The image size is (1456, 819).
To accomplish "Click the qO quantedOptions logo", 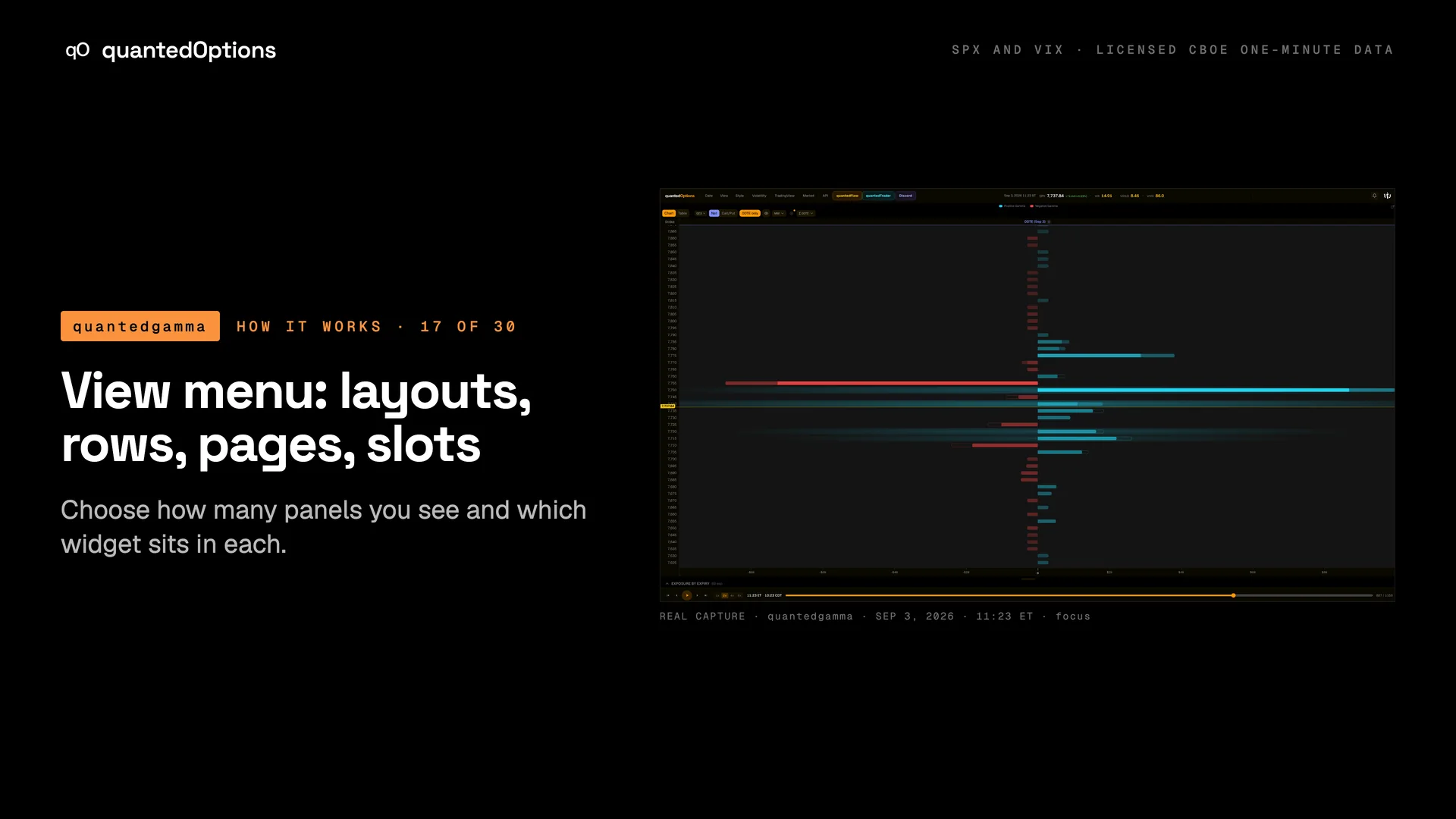I will [171, 50].
